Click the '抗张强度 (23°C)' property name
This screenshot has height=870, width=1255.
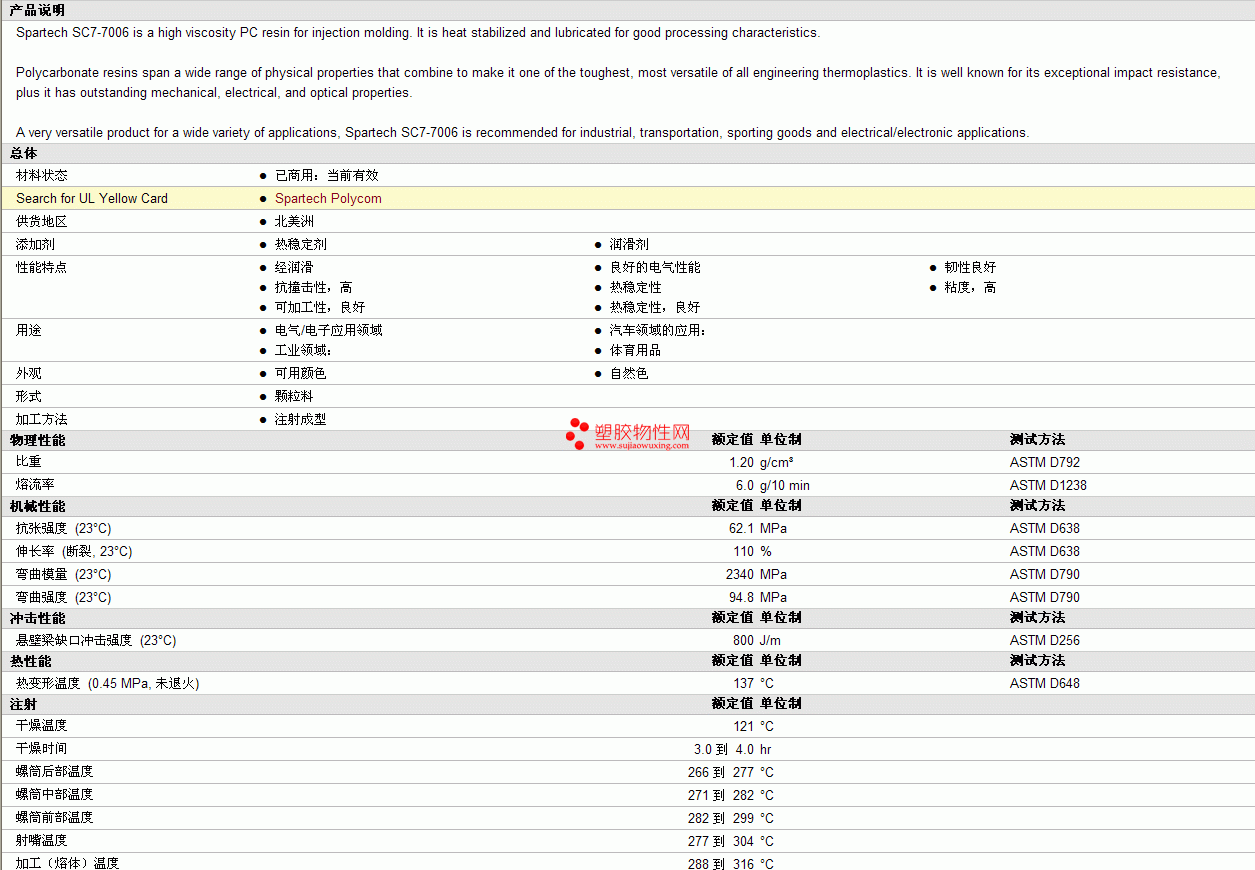point(64,528)
